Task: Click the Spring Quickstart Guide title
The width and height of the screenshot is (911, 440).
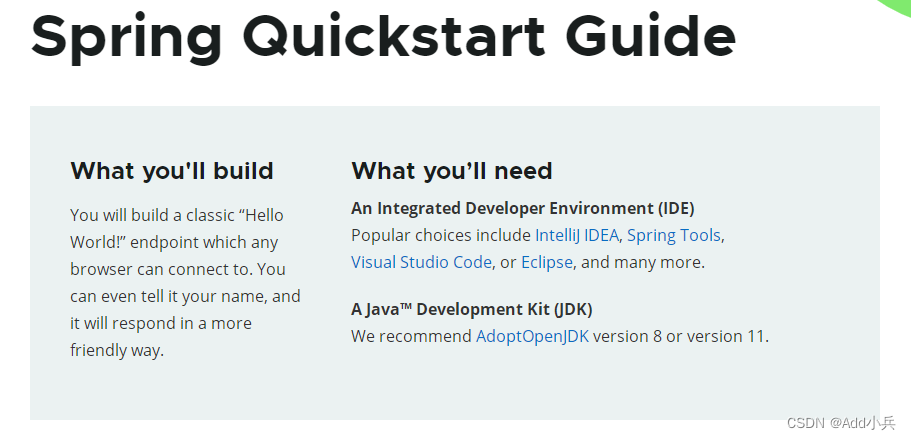Action: coord(383,36)
